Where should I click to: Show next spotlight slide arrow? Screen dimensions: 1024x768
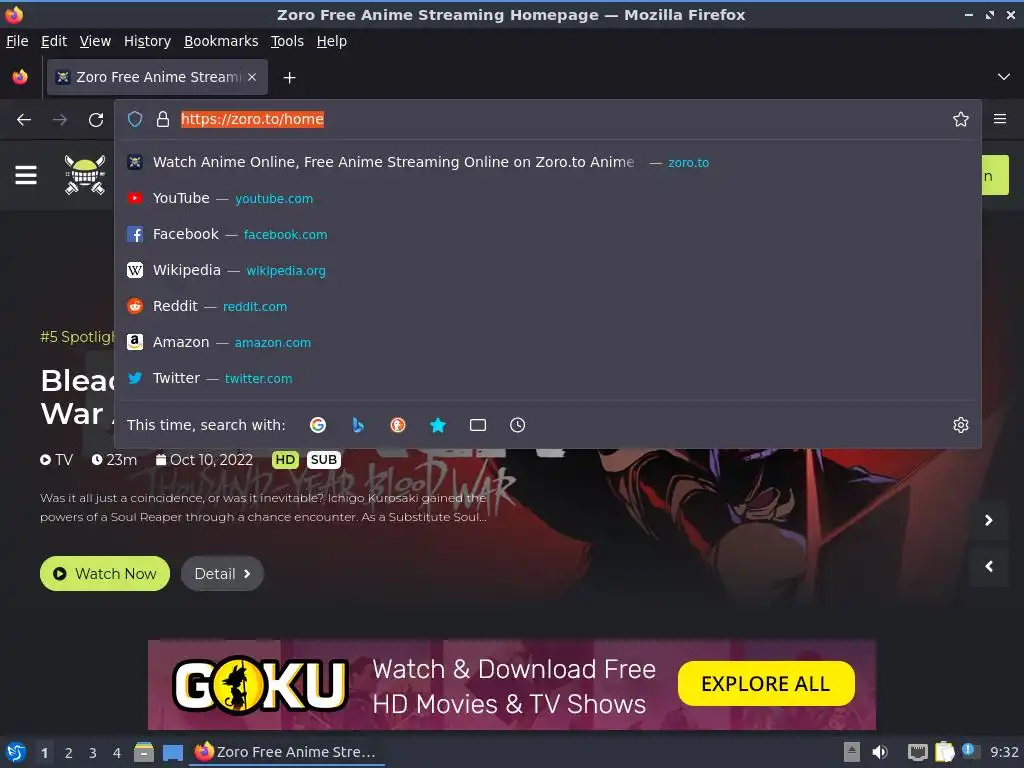(x=989, y=520)
